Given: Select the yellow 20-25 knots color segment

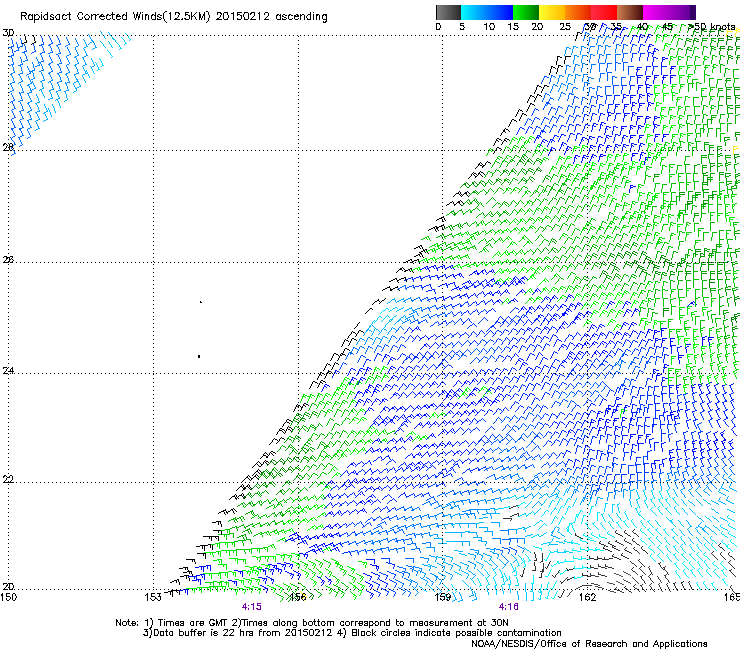Looking at the screenshot, I should point(552,12).
